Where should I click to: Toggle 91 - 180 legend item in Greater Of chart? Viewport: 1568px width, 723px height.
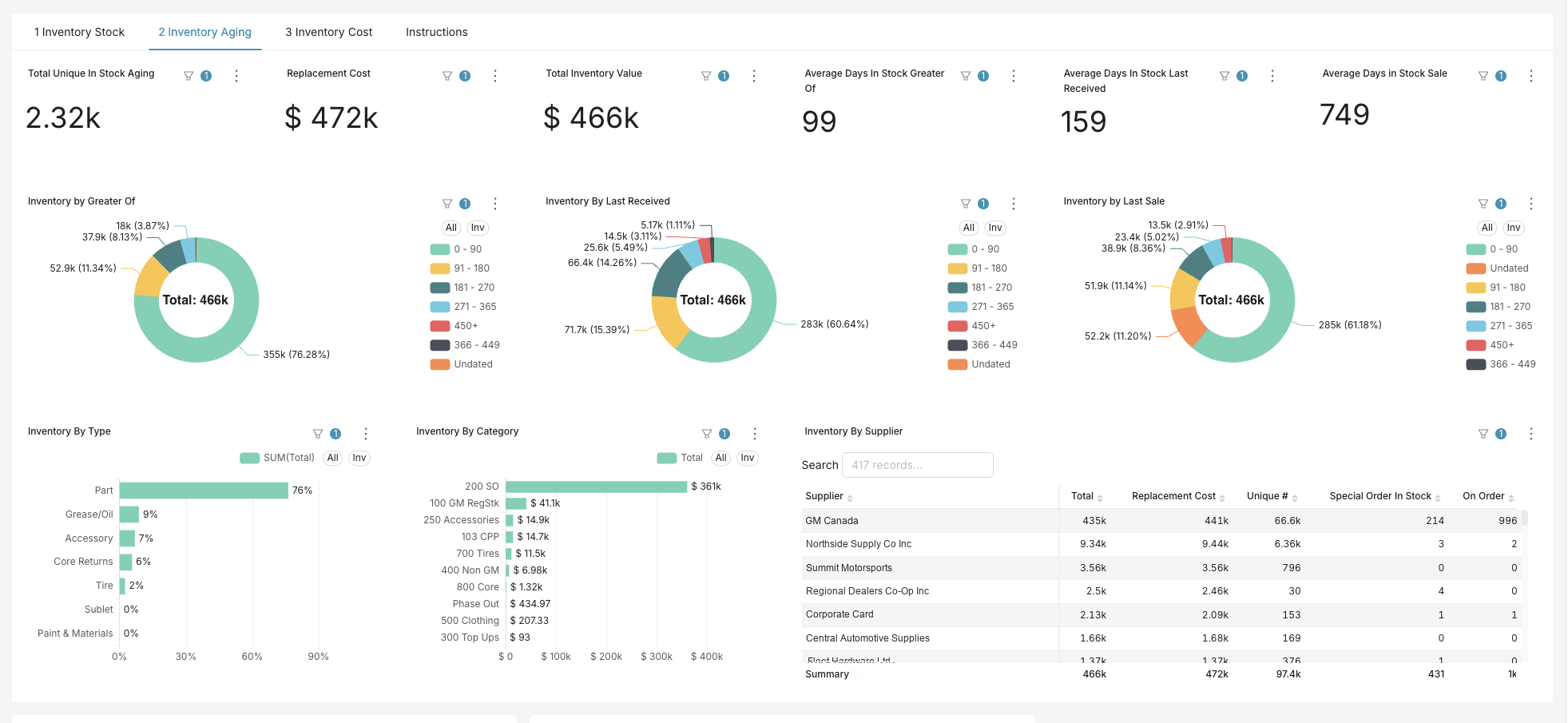point(460,268)
